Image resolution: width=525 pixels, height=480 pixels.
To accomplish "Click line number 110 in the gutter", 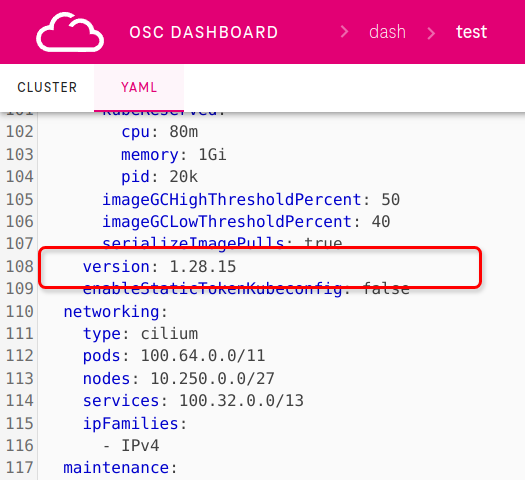I will [20, 312].
